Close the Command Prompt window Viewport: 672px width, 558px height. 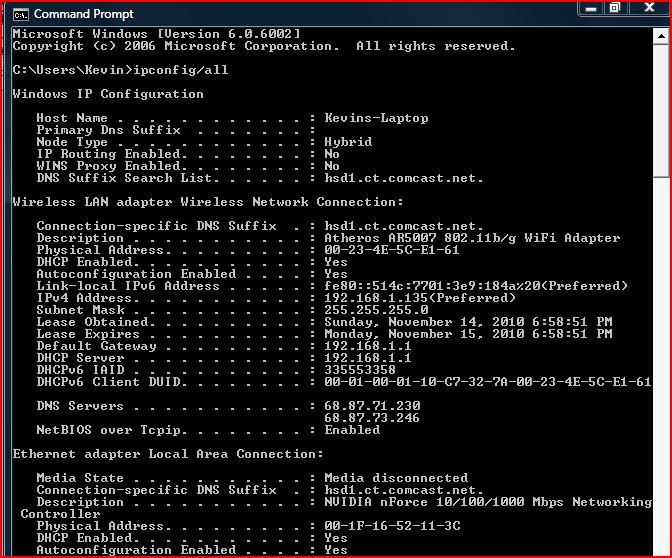648,9
